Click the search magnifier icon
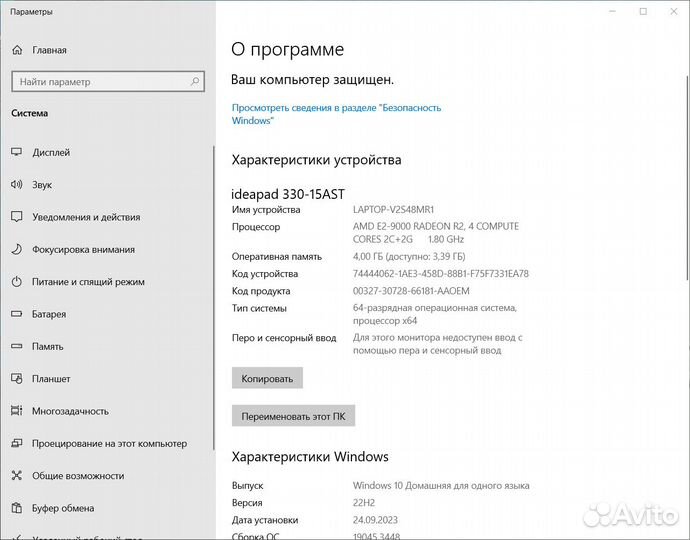Viewport: 690px width, 540px height. pyautogui.click(x=193, y=82)
